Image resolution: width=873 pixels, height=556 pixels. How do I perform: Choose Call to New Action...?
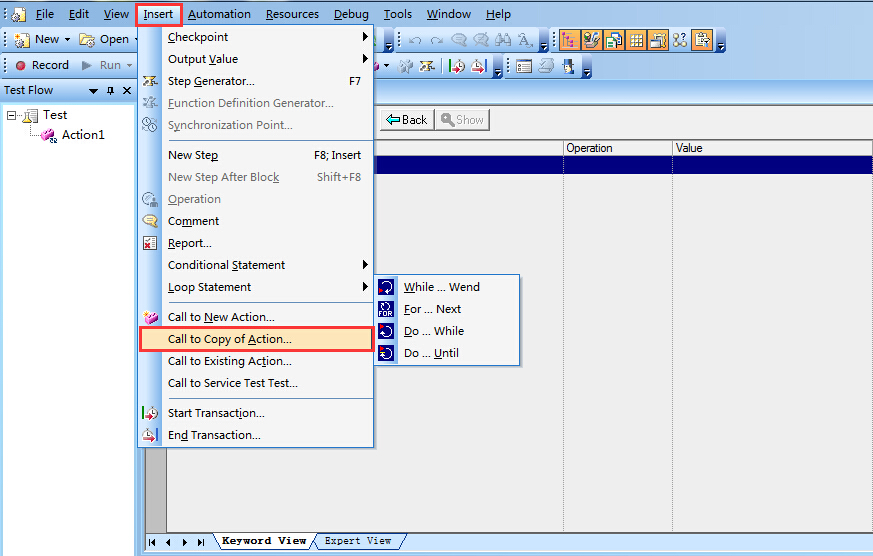click(256, 317)
